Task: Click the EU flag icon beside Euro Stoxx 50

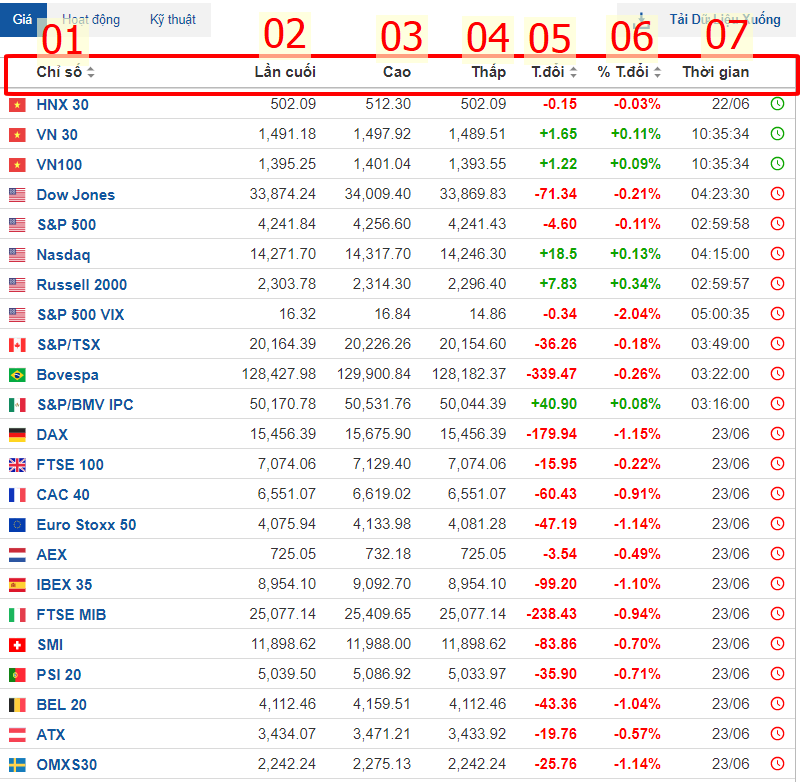Action: pyautogui.click(x=17, y=525)
